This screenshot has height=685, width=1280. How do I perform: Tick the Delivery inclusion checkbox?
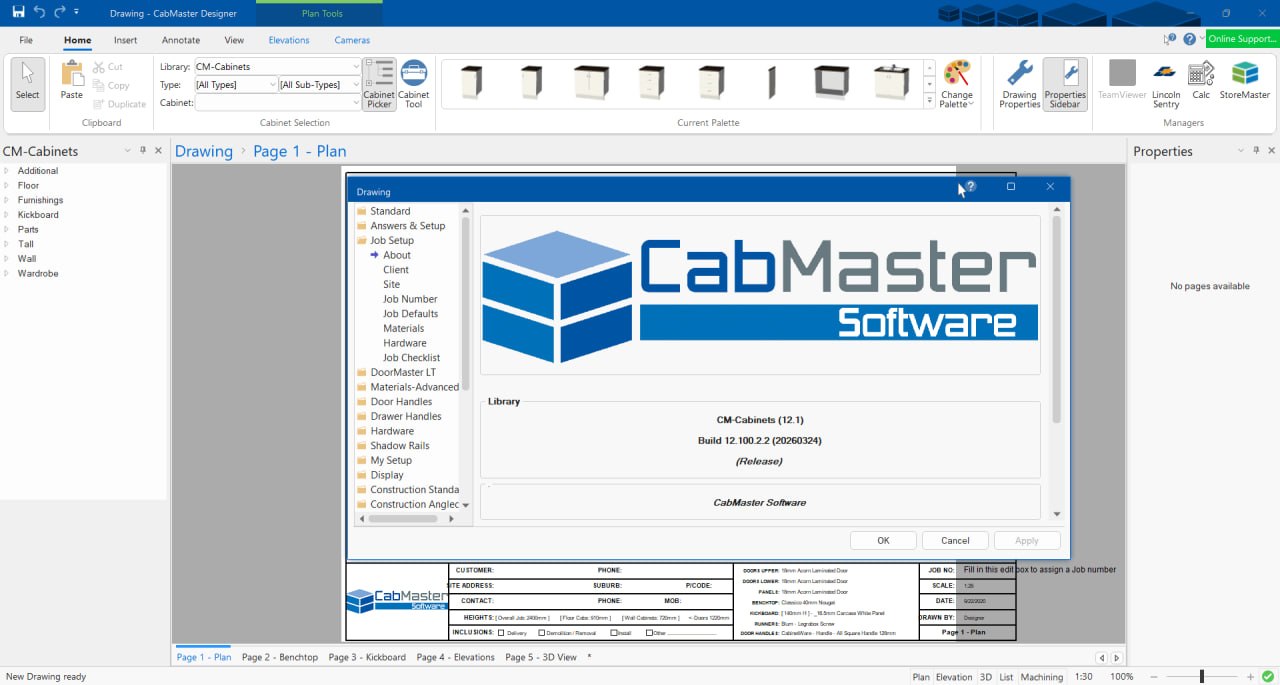coord(501,633)
